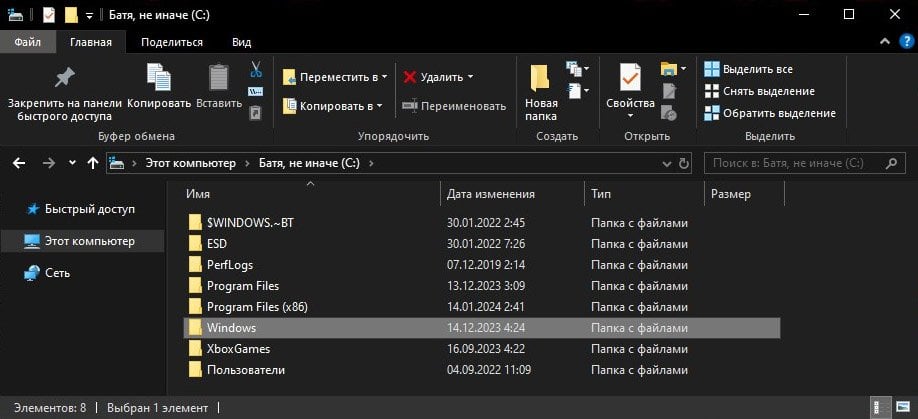Screen dimensions: 918x419
Task: Expand the 'Удалить' dropdown arrow
Action: coord(470,77)
